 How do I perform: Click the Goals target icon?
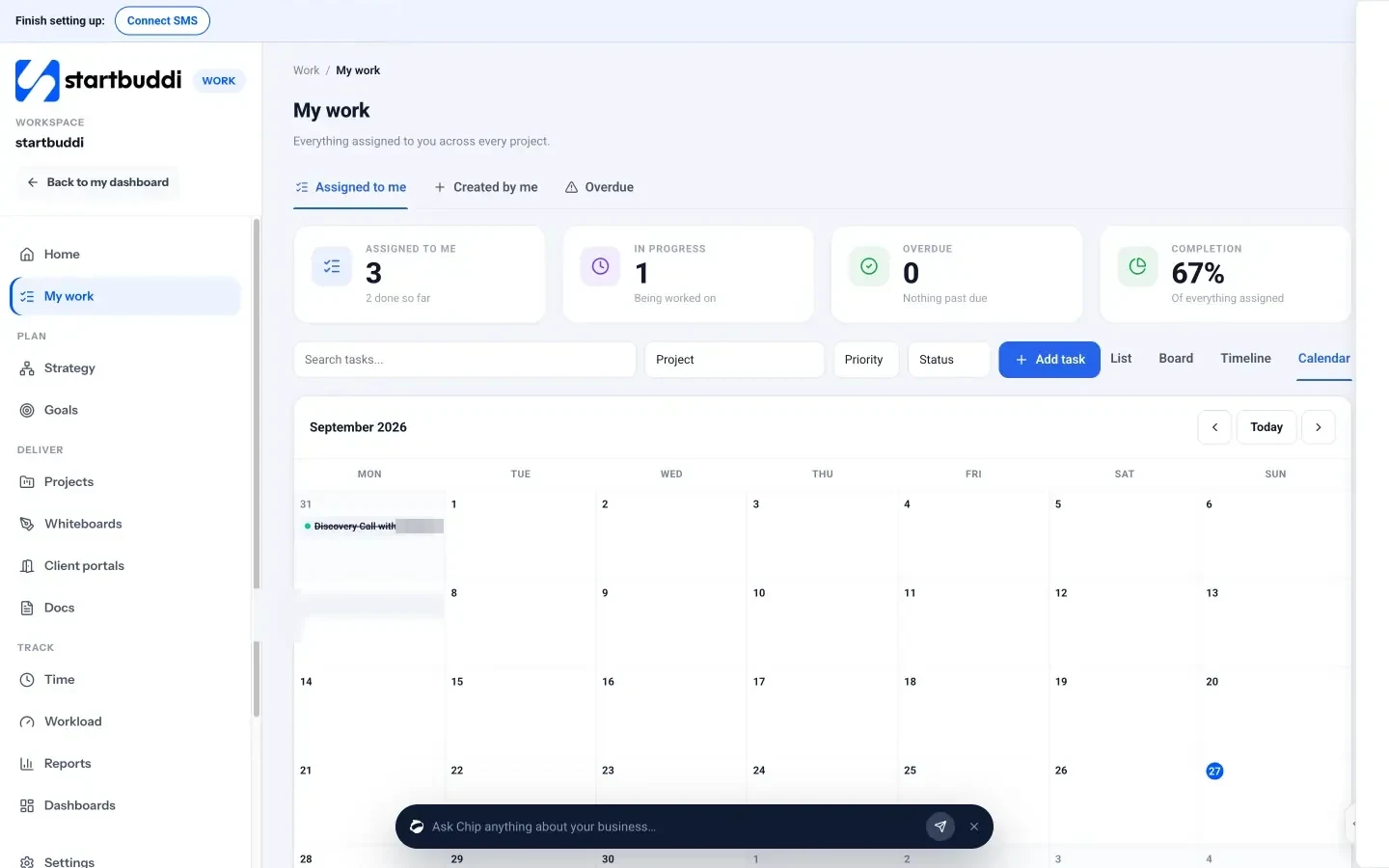[27, 411]
